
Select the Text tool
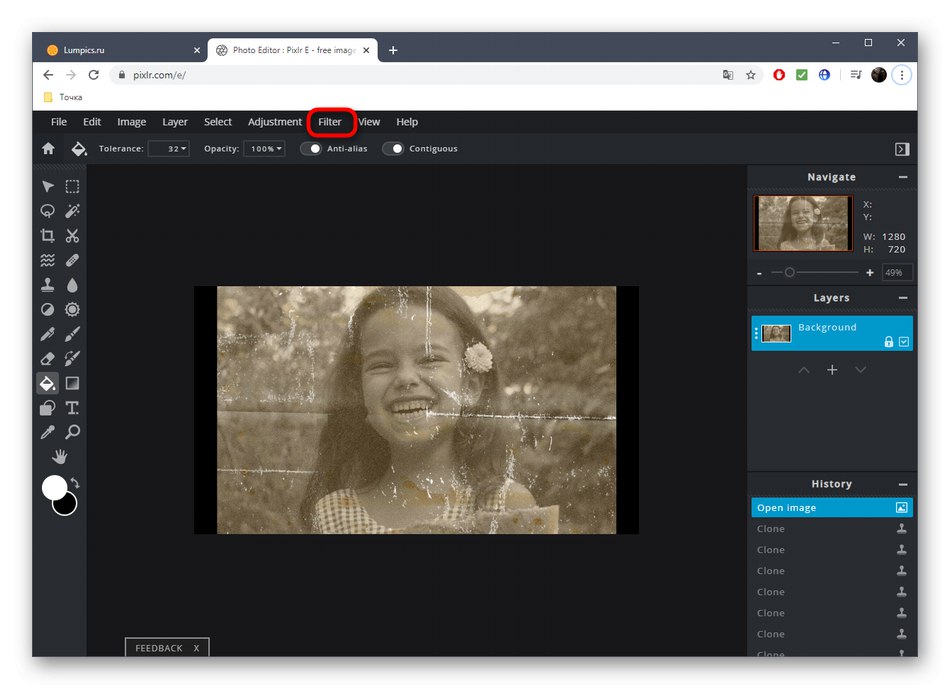coord(73,408)
